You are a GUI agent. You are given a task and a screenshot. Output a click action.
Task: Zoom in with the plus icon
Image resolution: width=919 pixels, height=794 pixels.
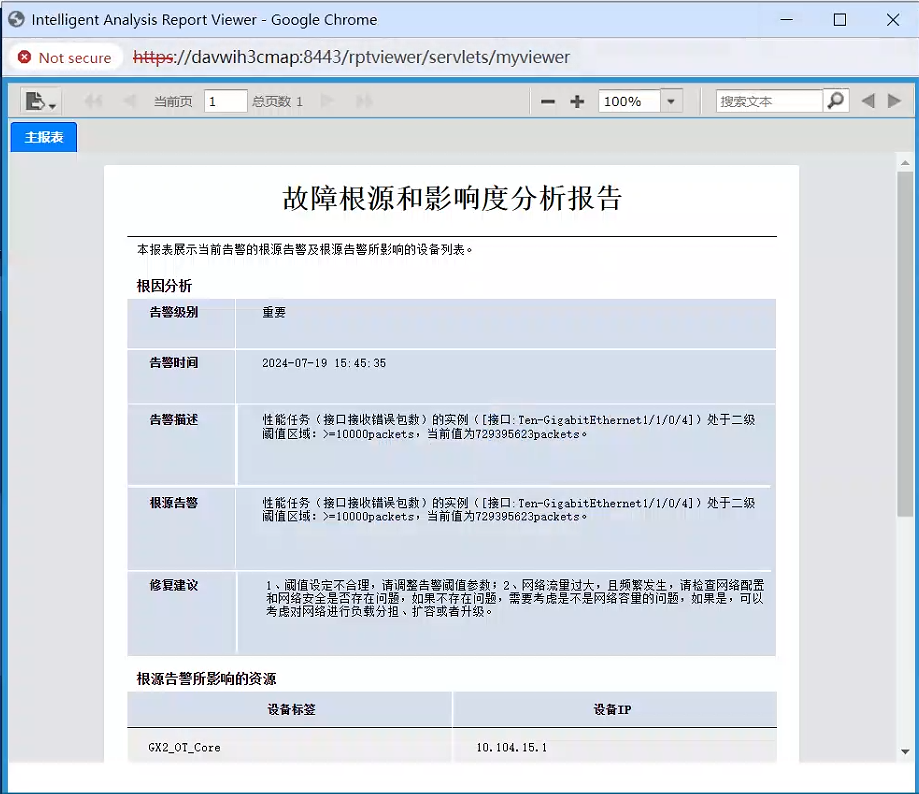tap(577, 102)
